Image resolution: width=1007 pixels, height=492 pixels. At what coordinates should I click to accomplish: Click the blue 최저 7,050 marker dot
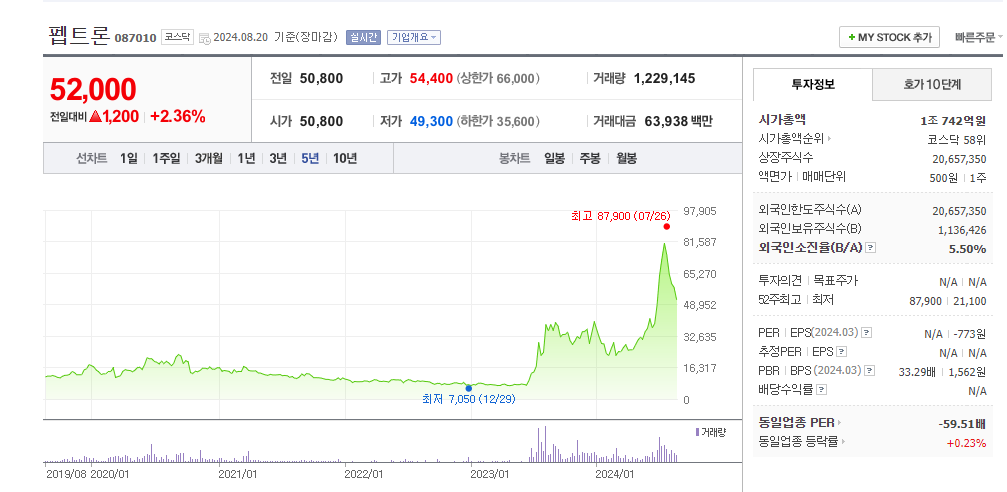(468, 388)
